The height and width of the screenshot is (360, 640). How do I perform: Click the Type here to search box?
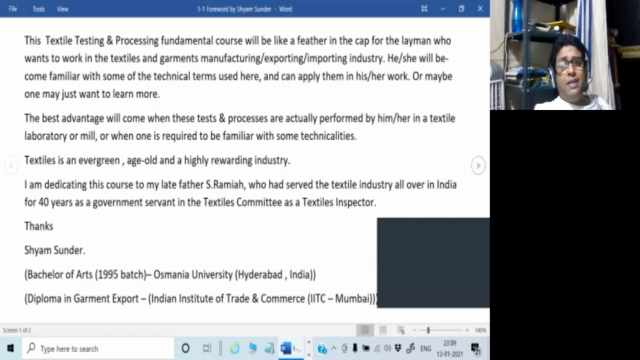pyautogui.click(x=98, y=349)
